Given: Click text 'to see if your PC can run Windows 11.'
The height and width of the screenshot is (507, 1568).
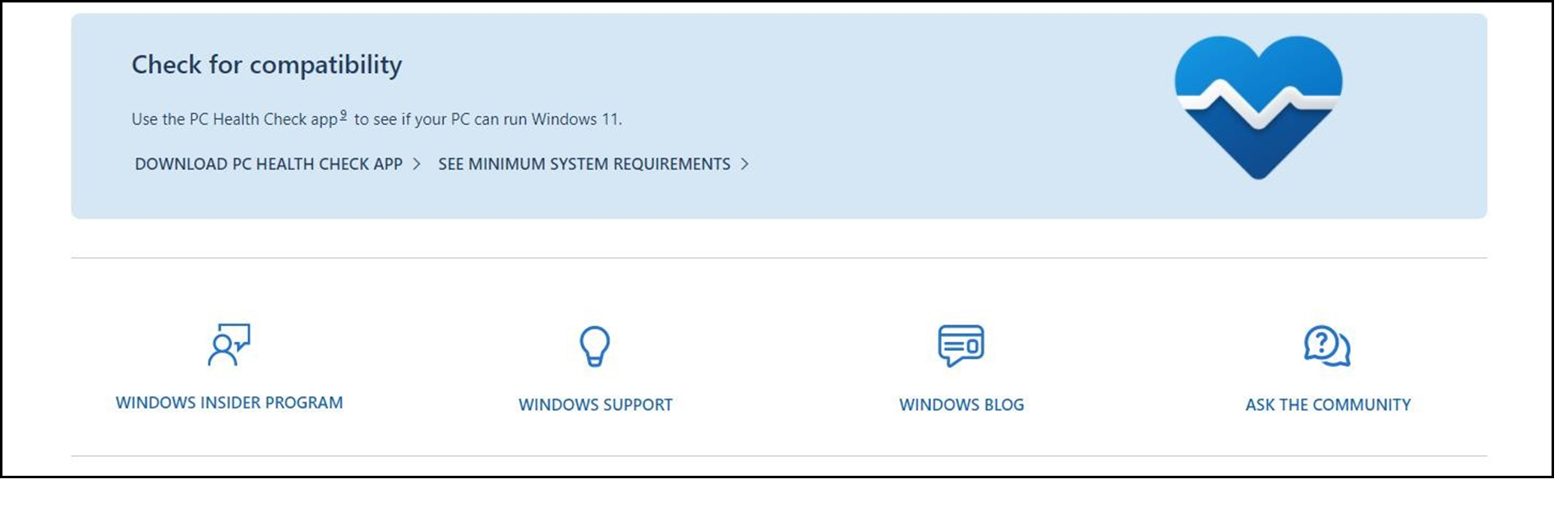Looking at the screenshot, I should pyautogui.click(x=488, y=119).
